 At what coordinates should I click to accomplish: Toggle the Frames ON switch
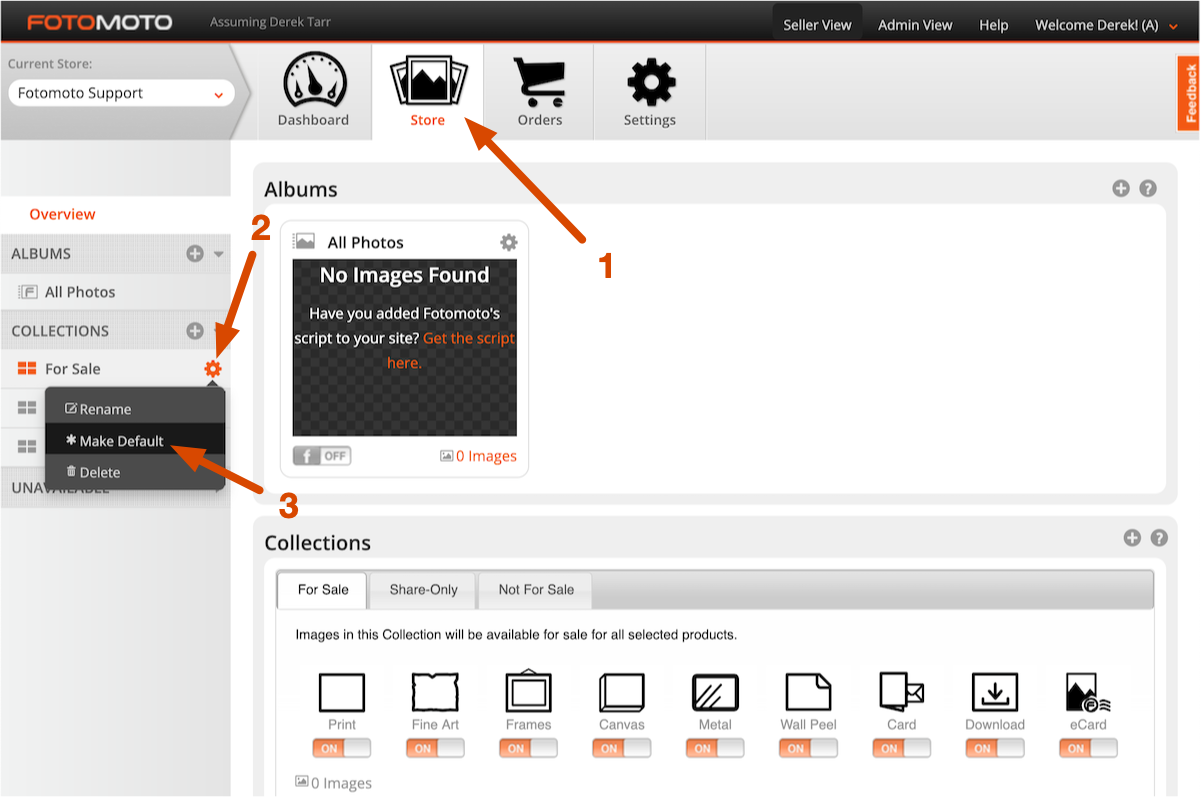pos(529,748)
